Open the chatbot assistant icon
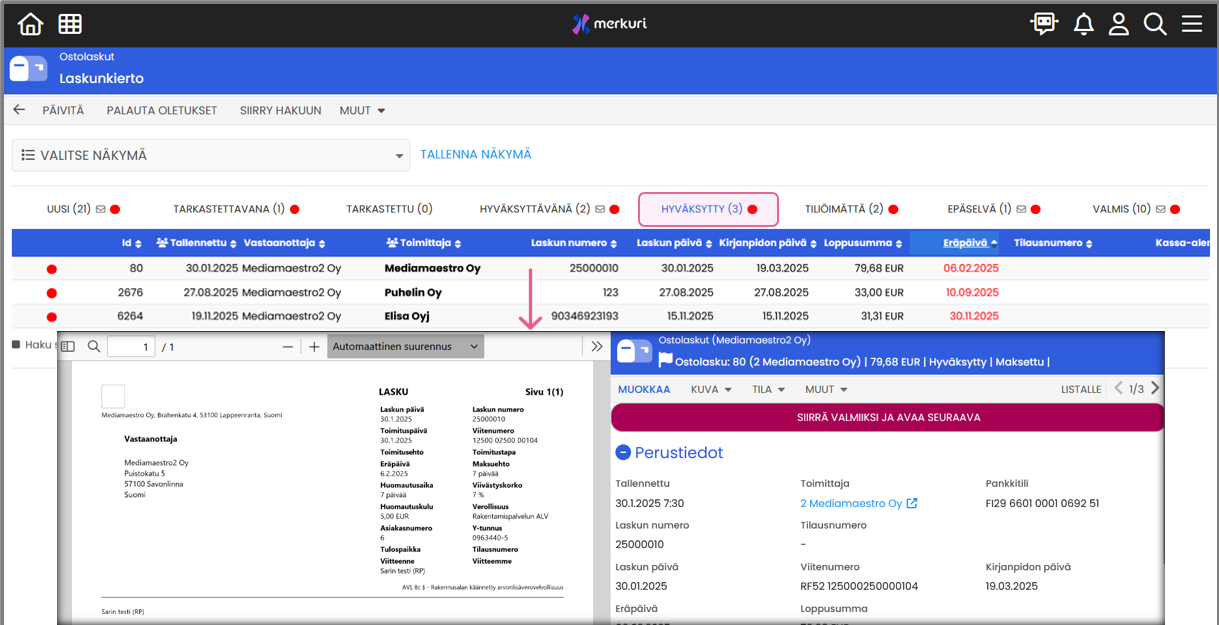 click(1044, 24)
